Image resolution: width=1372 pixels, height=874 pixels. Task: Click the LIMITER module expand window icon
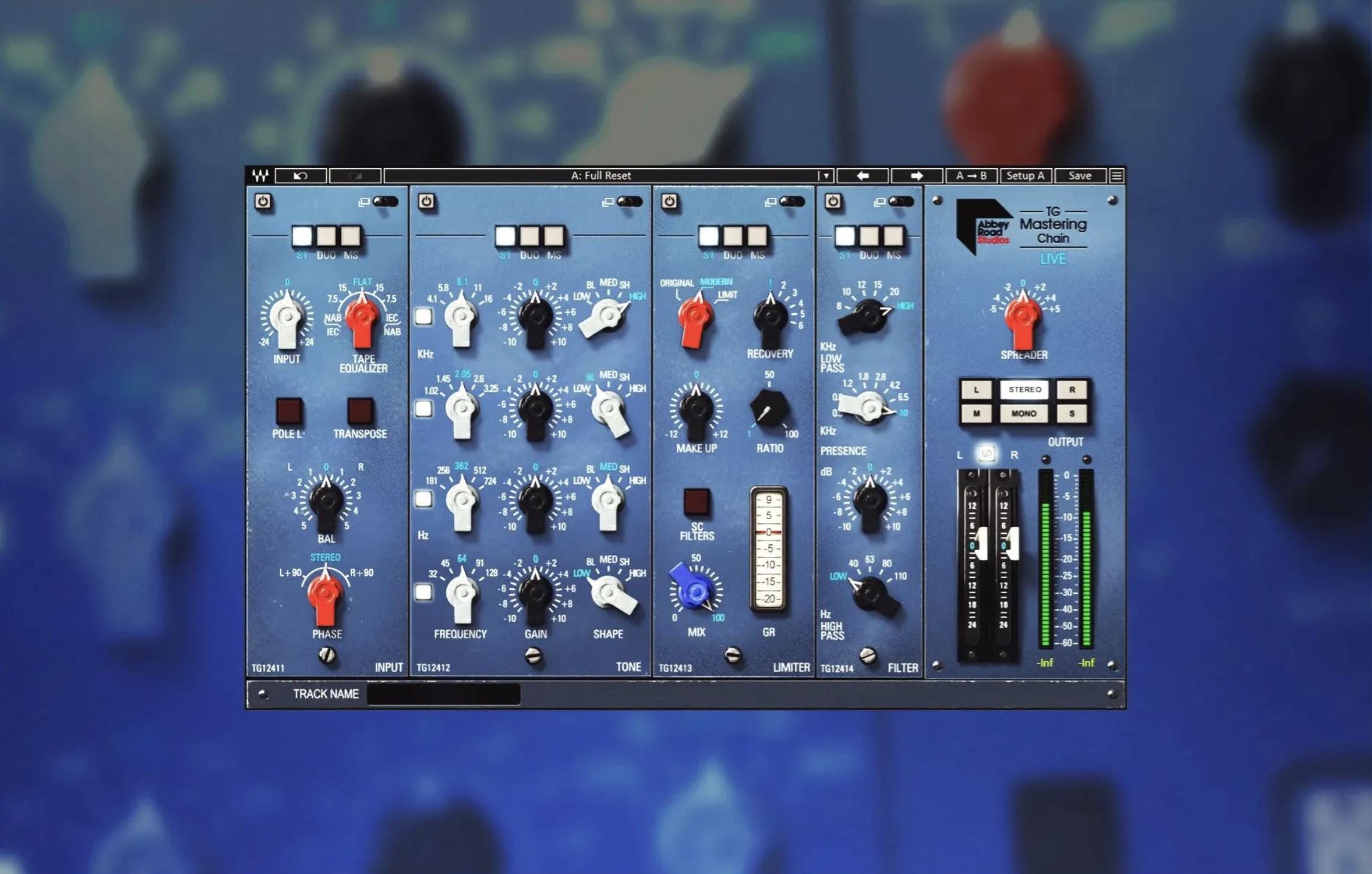pos(771,202)
